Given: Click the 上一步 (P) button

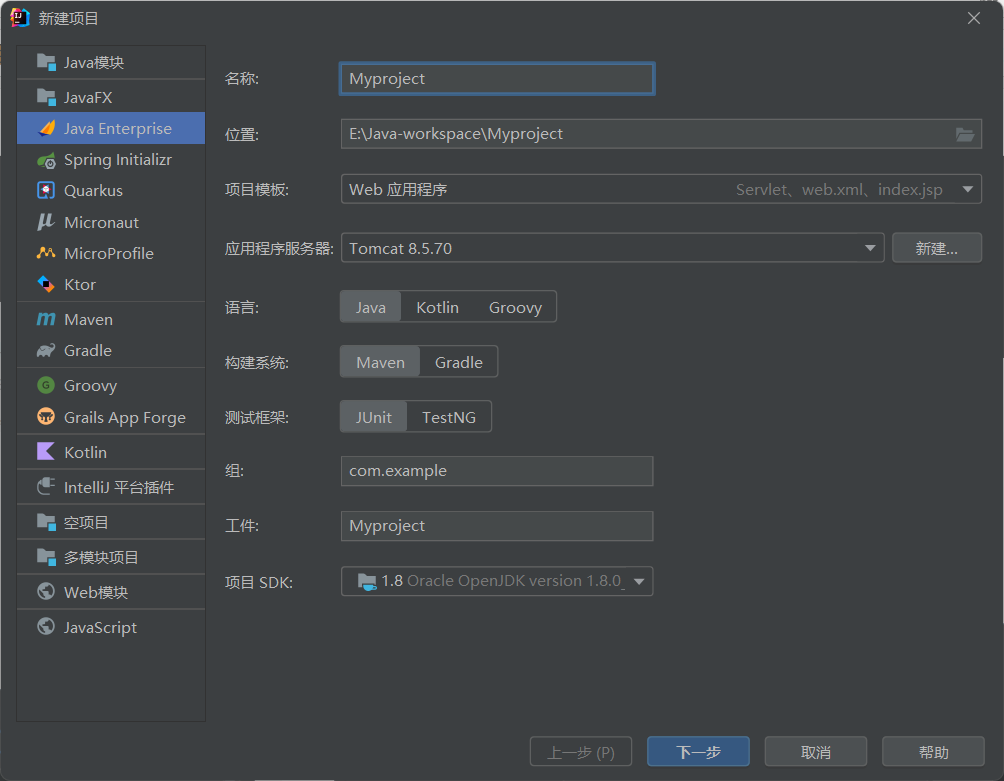Looking at the screenshot, I should (581, 752).
